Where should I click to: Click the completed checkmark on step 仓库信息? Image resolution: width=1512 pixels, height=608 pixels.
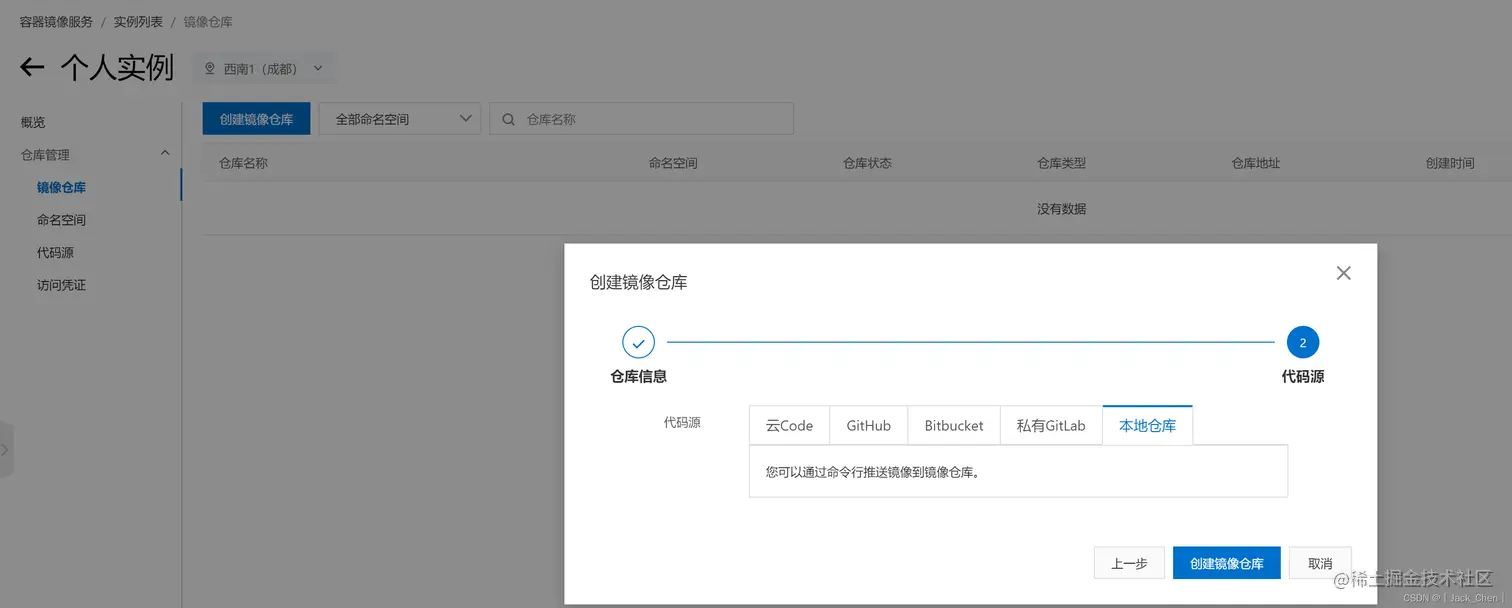[x=638, y=341]
